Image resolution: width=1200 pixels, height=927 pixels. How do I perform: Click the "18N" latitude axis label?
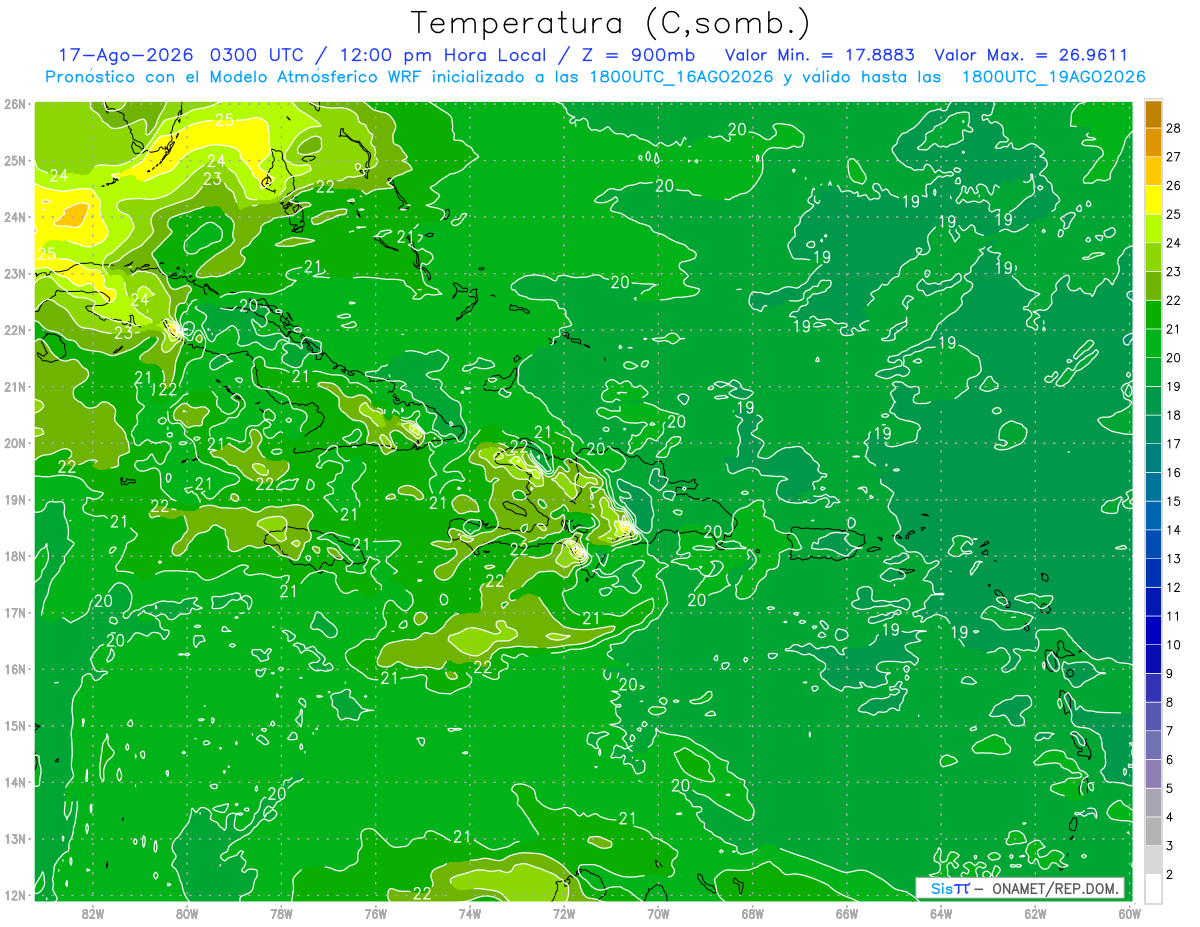15,556
